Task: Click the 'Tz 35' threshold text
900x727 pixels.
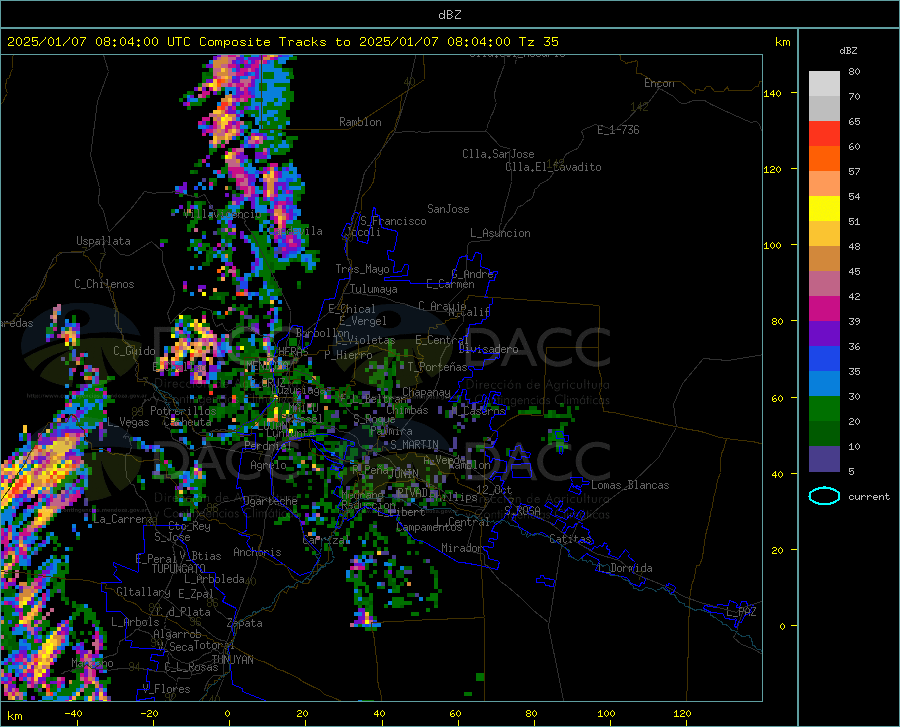Action: [538, 42]
